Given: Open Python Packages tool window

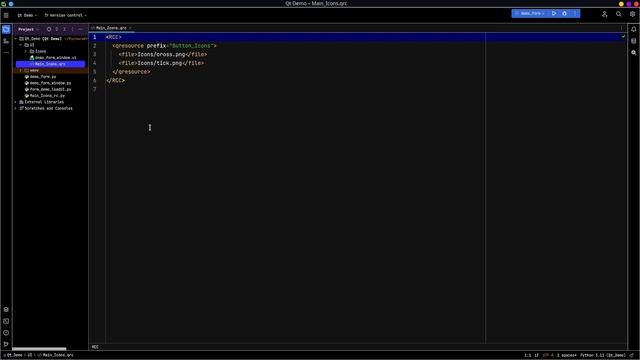Looking at the screenshot, I should (6, 309).
